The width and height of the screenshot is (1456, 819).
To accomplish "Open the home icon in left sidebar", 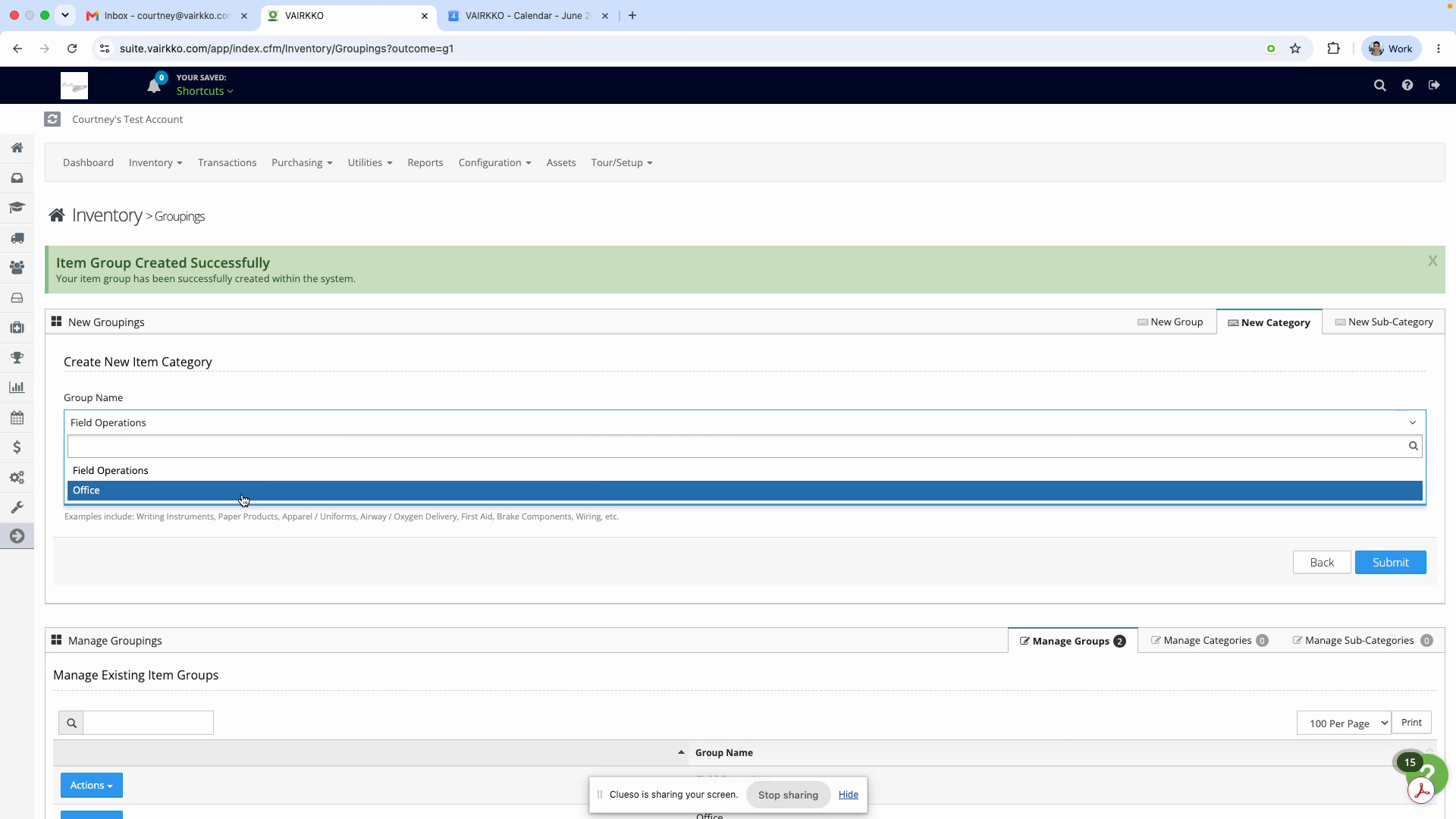I will 17,148.
